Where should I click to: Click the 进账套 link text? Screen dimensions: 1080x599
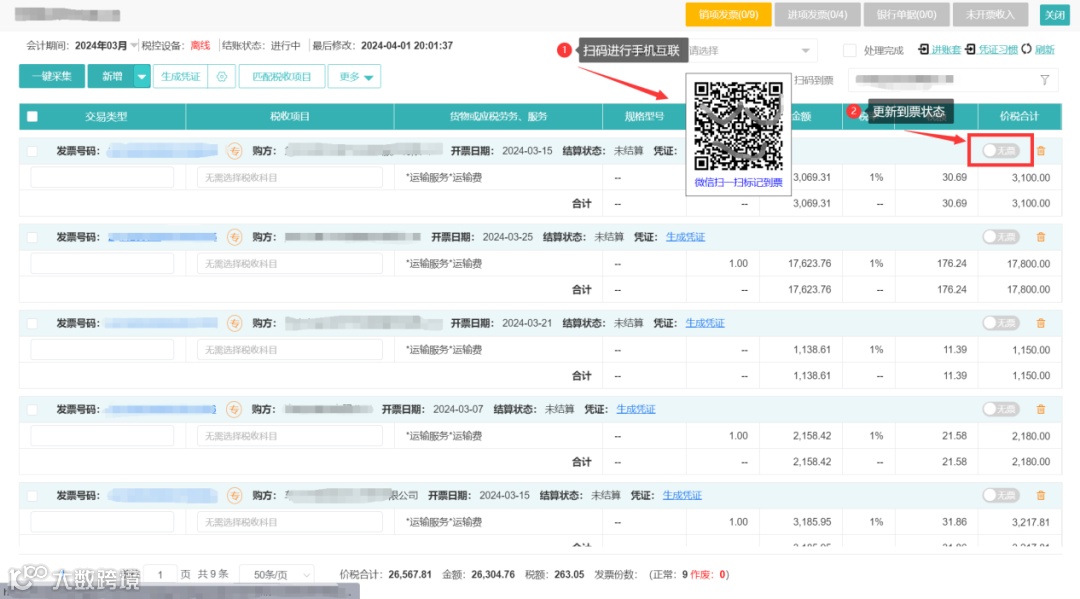point(946,50)
